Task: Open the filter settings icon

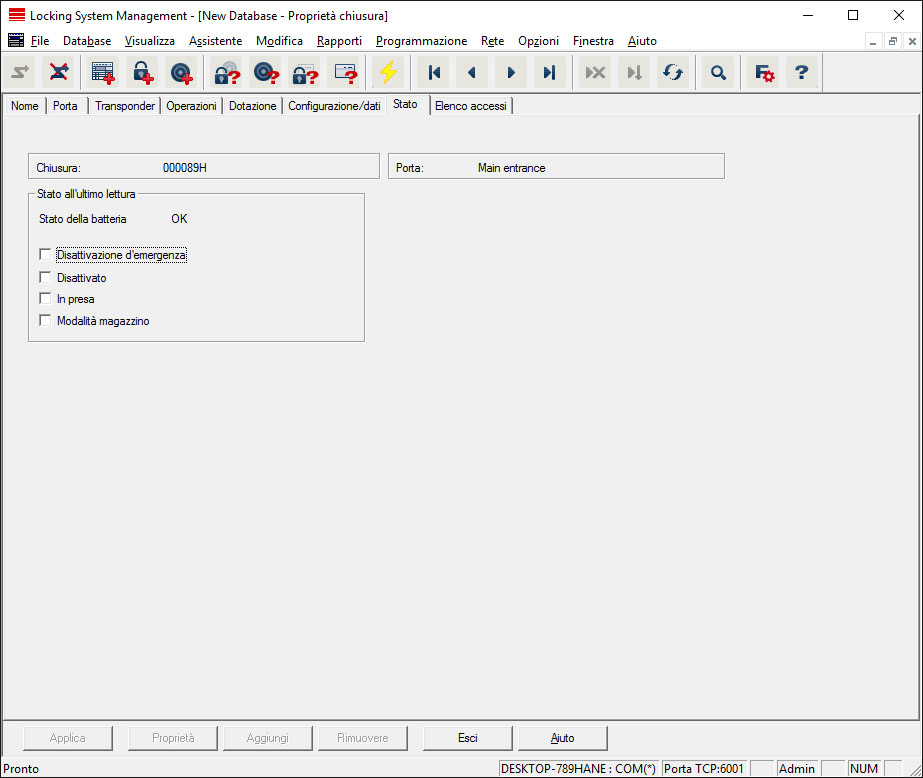Action: point(764,73)
